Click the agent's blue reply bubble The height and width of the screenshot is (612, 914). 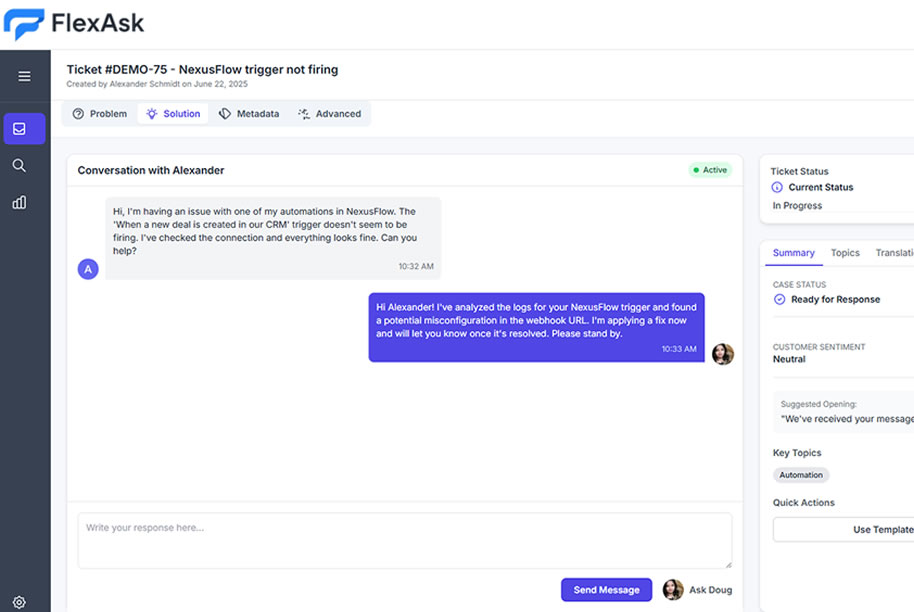click(536, 327)
